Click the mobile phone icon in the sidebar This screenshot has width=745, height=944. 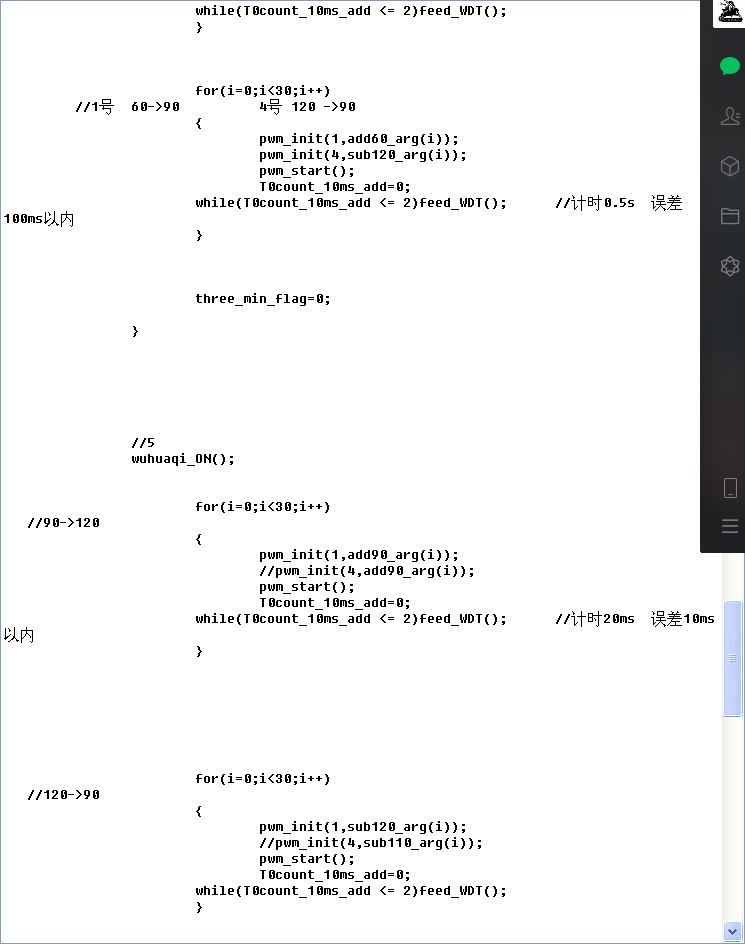(730, 488)
